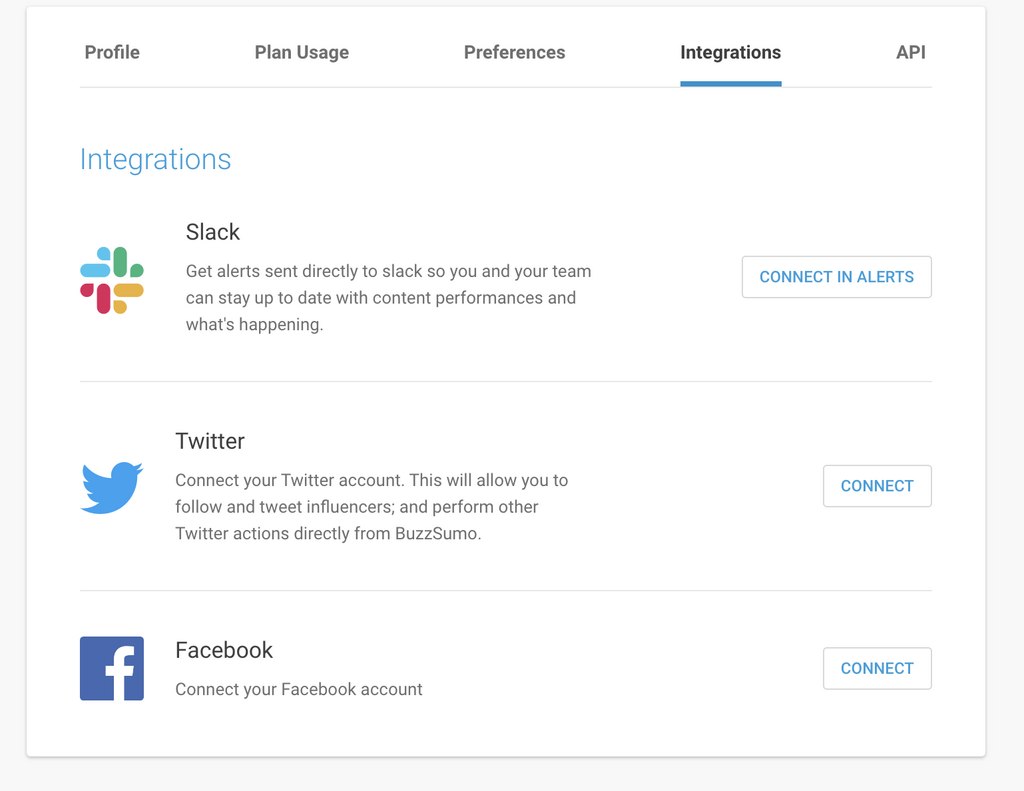Click the blue Integrations page heading

pos(155,159)
